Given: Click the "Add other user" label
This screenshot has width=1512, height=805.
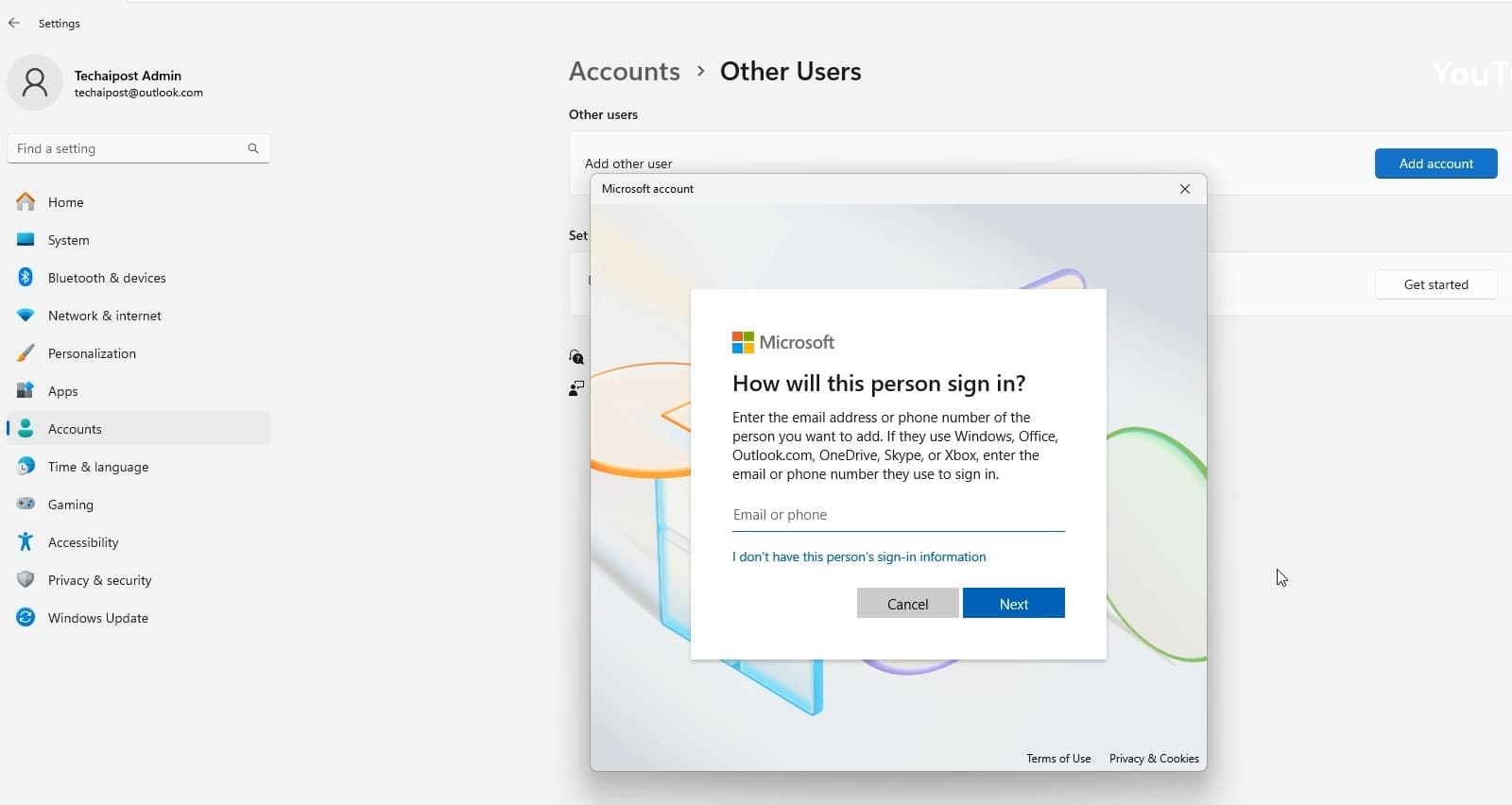Looking at the screenshot, I should [x=628, y=163].
